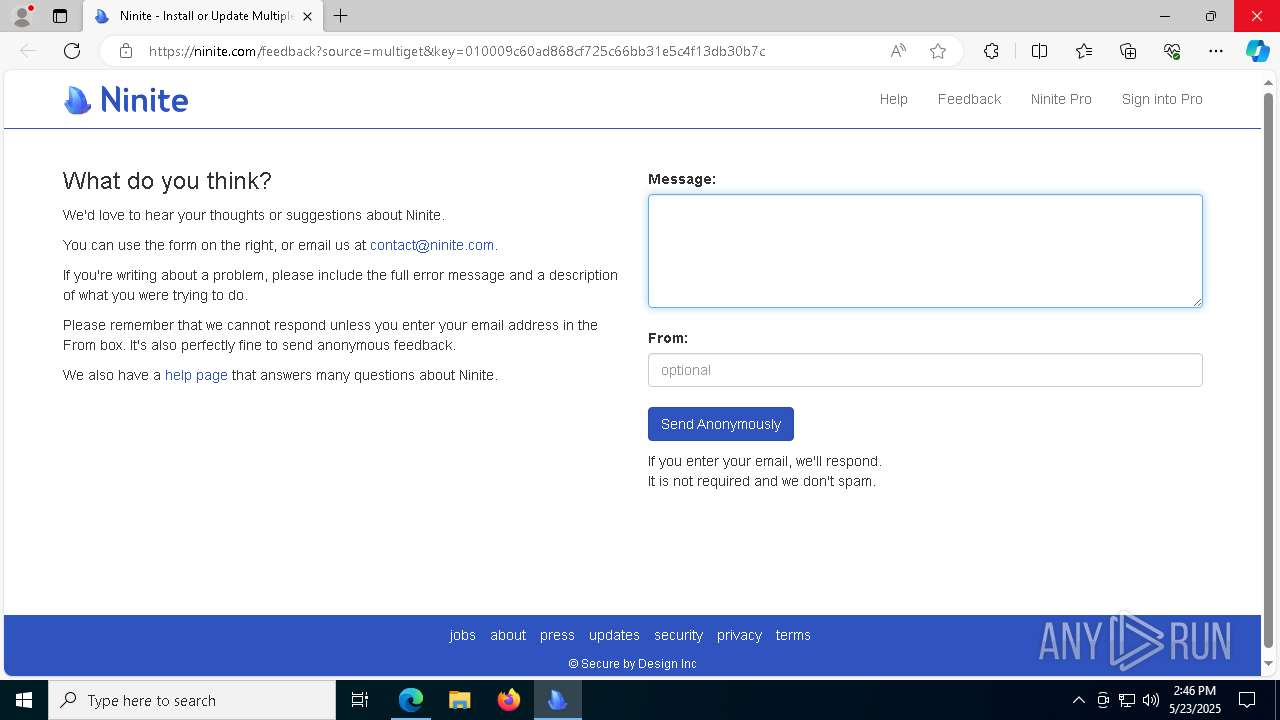The height and width of the screenshot is (720, 1280).
Task: Open the Collections panel
Action: pos(1128,51)
